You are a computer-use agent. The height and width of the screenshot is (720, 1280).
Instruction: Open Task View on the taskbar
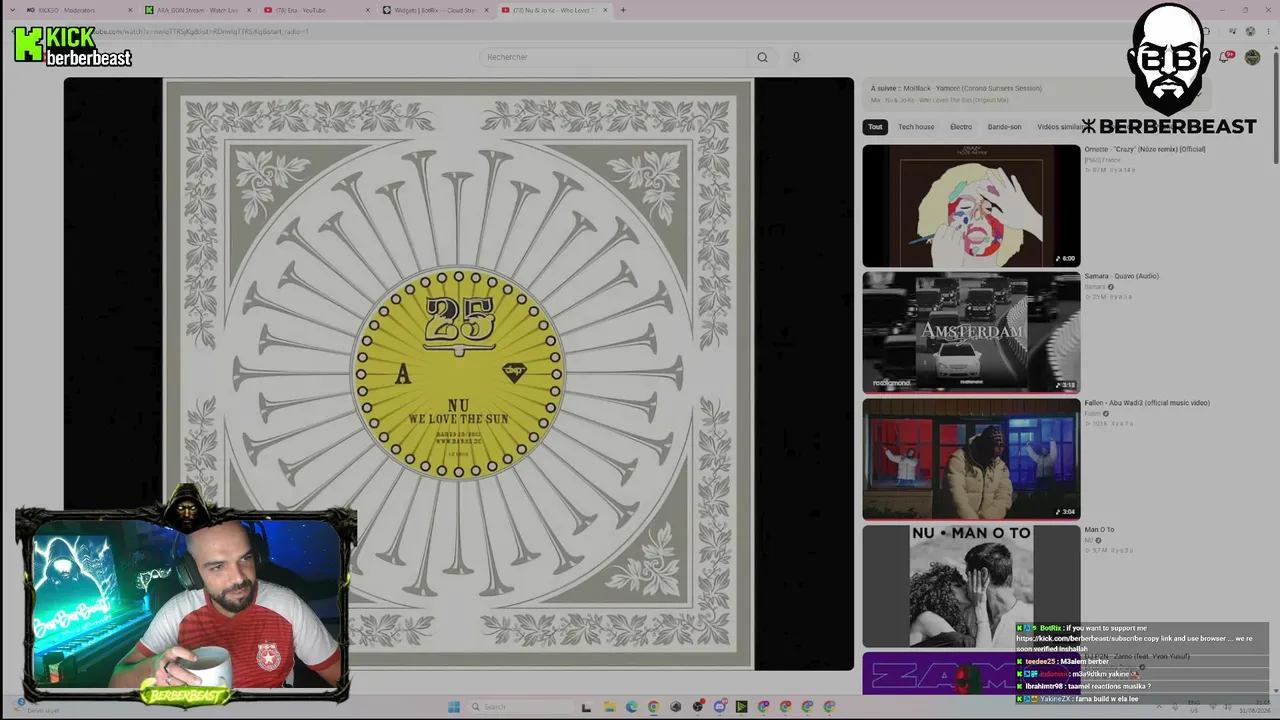[x=586, y=707]
